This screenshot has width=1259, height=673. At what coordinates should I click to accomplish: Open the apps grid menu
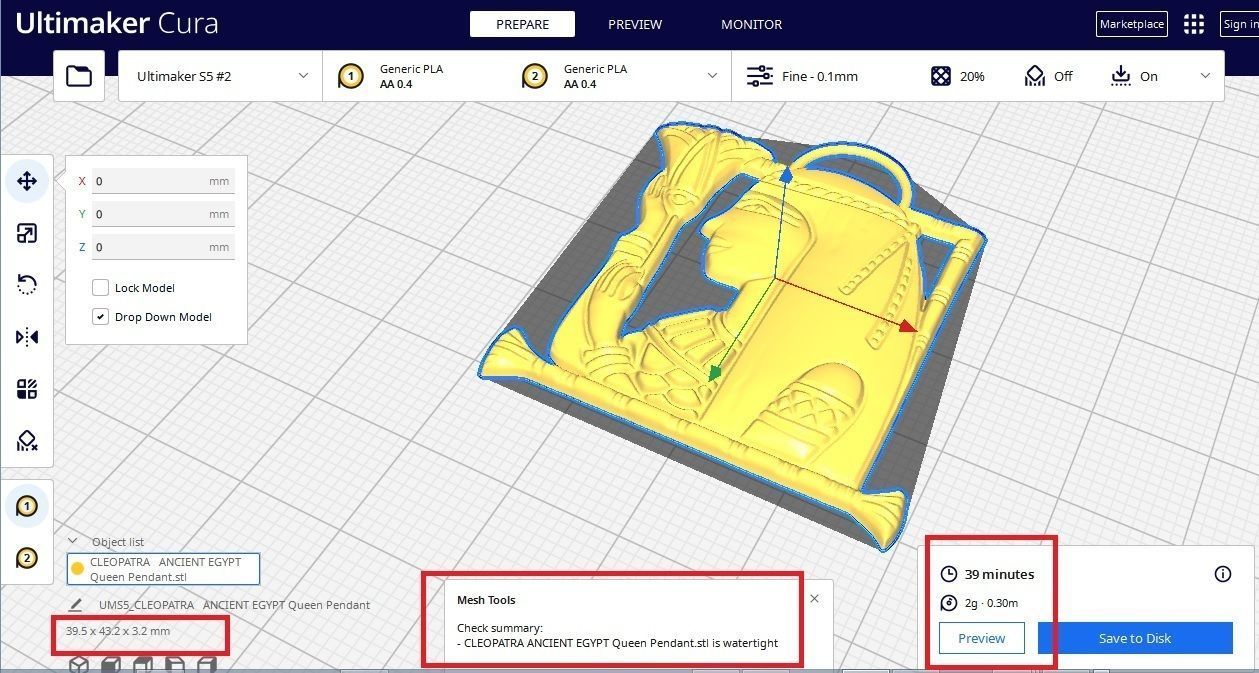tap(1193, 24)
